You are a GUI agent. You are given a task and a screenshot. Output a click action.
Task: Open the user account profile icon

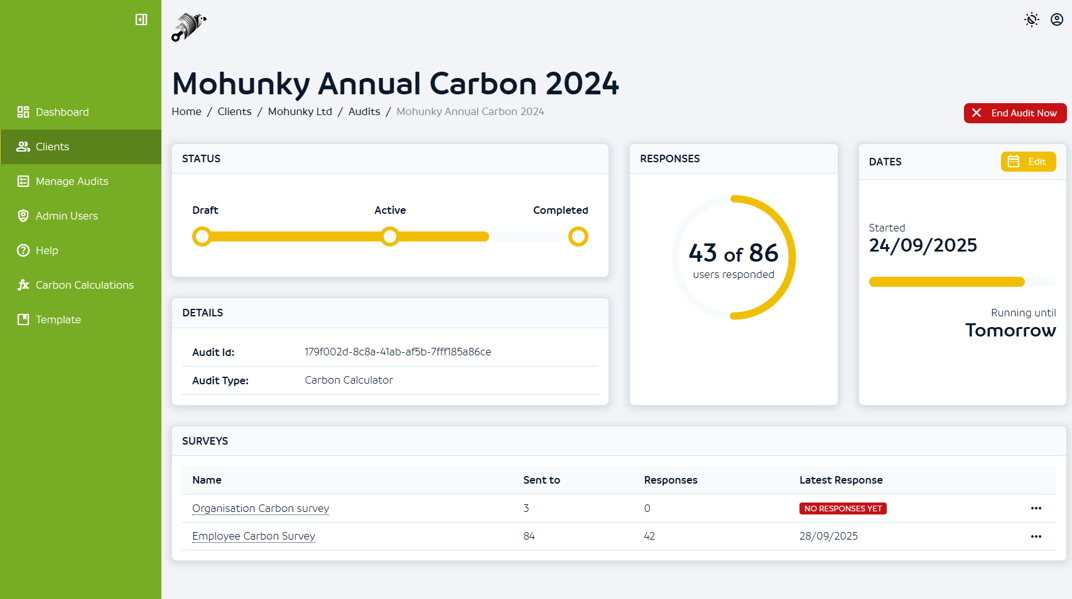(1056, 19)
